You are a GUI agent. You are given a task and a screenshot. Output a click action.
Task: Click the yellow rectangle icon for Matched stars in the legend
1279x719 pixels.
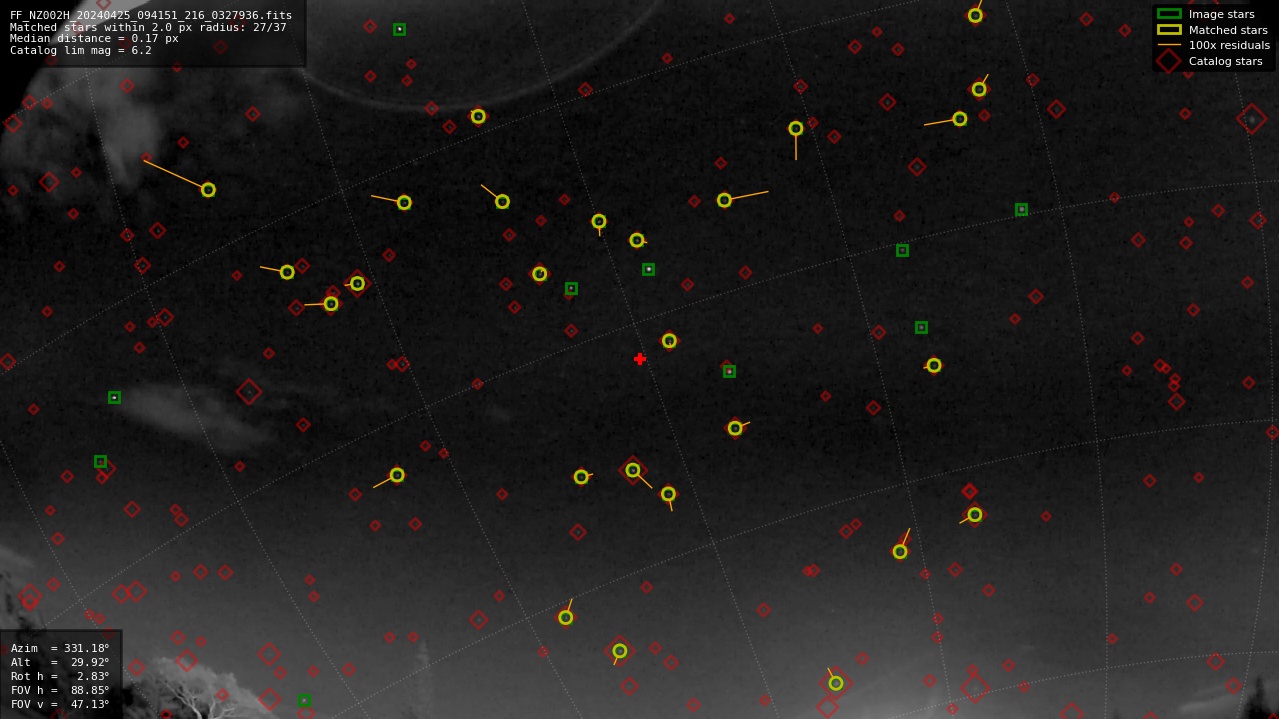tap(1169, 30)
